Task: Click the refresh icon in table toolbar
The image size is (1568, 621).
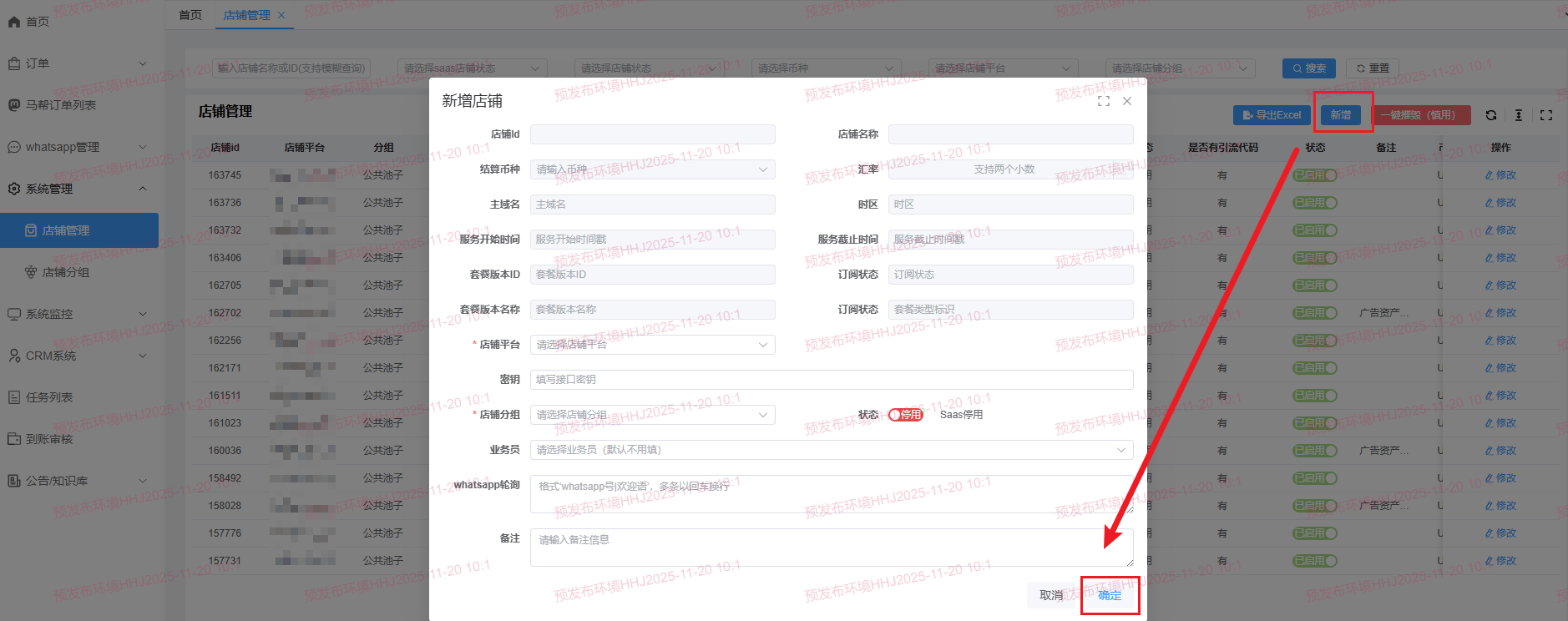Action: point(1491,115)
